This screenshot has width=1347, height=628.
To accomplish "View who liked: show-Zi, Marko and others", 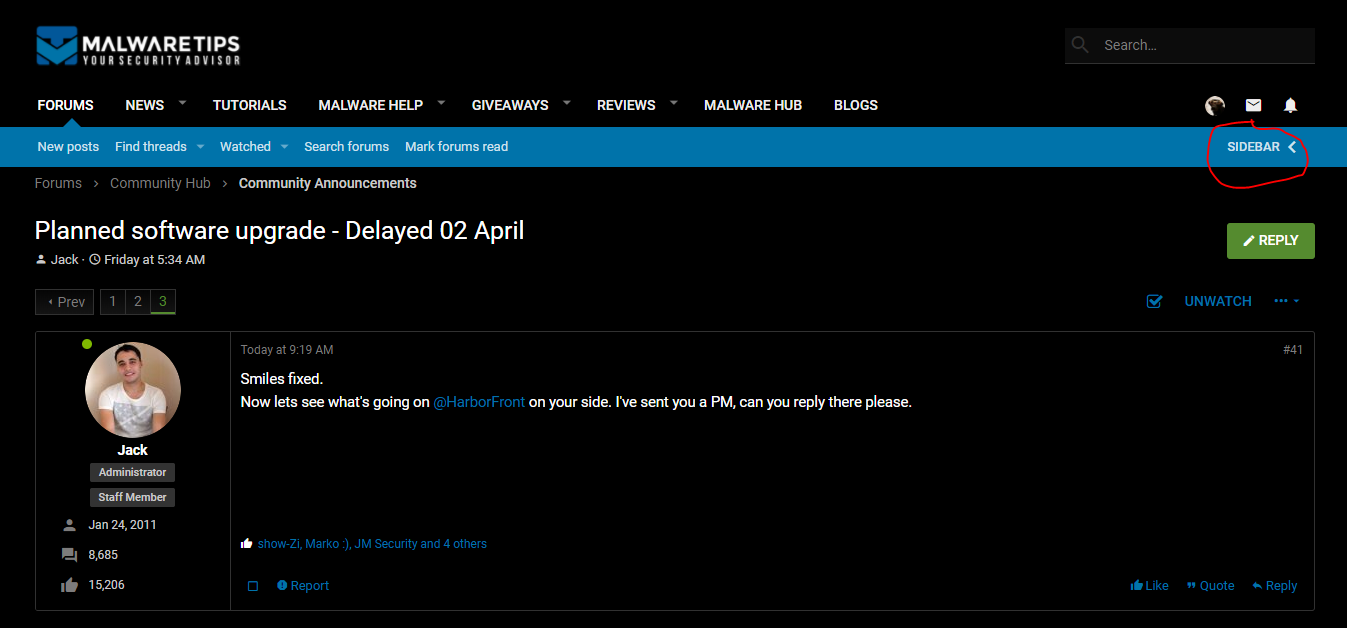I will click(372, 544).
